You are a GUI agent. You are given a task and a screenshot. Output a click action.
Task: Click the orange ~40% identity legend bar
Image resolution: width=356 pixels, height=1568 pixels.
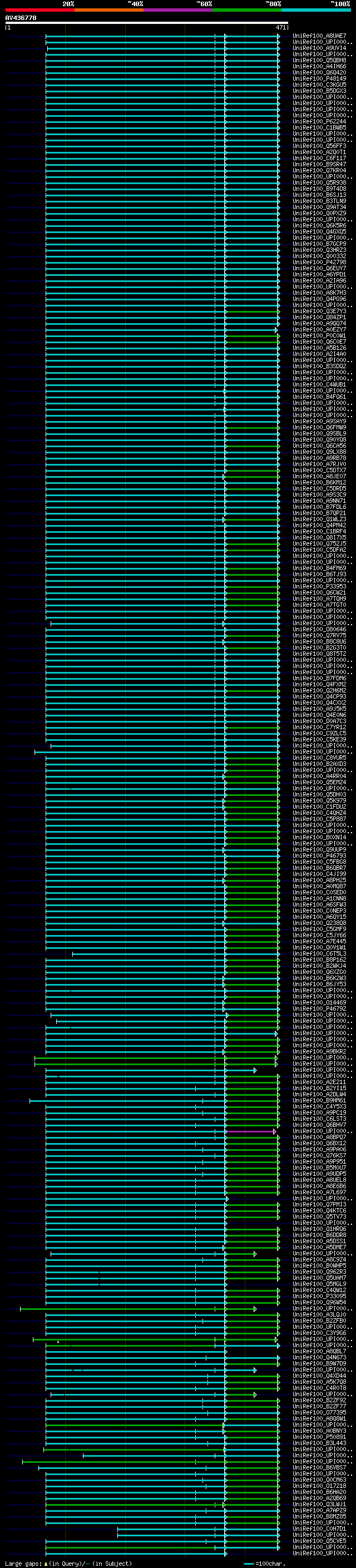pyautogui.click(x=109, y=10)
